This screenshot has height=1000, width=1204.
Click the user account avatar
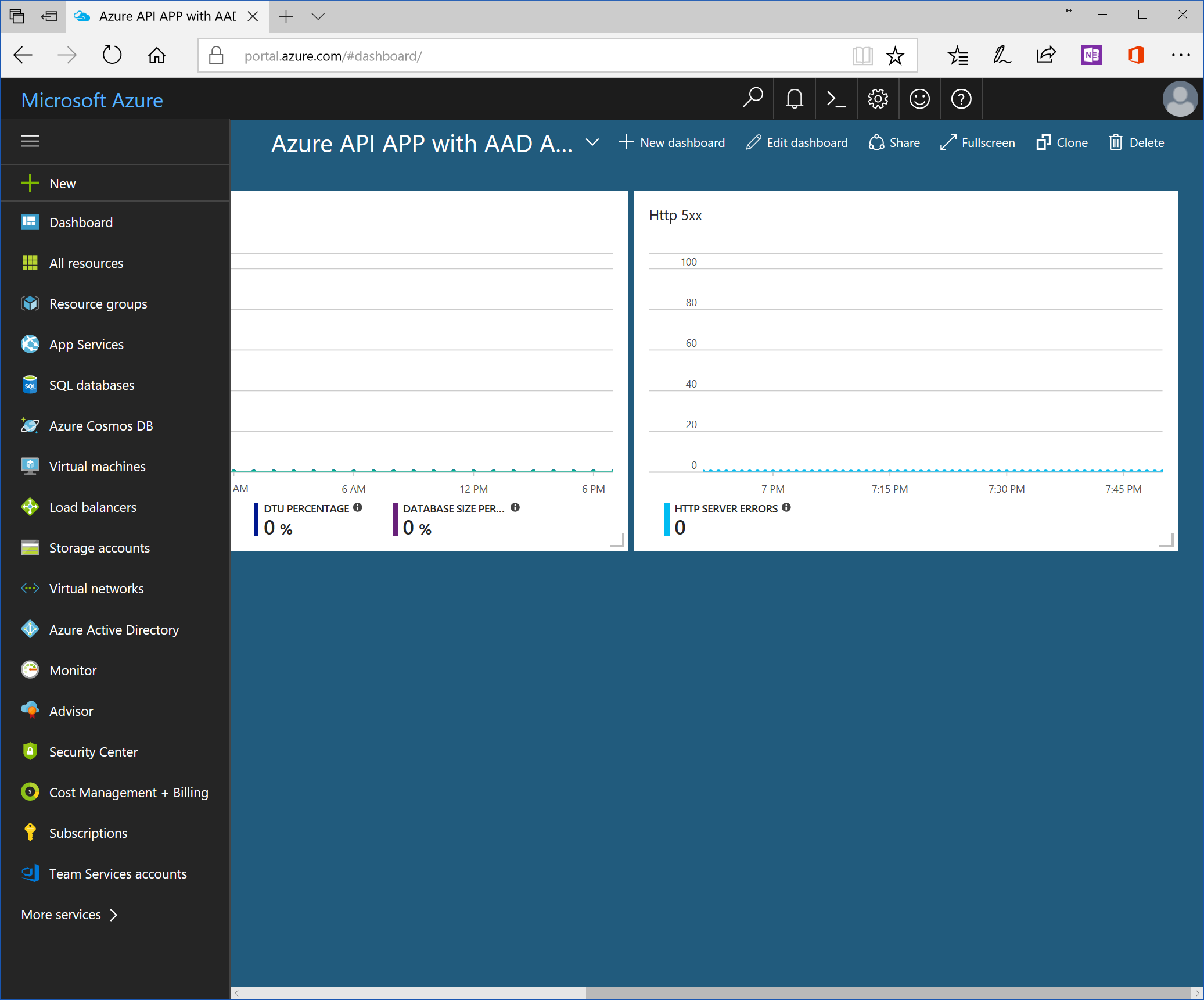(x=1180, y=99)
